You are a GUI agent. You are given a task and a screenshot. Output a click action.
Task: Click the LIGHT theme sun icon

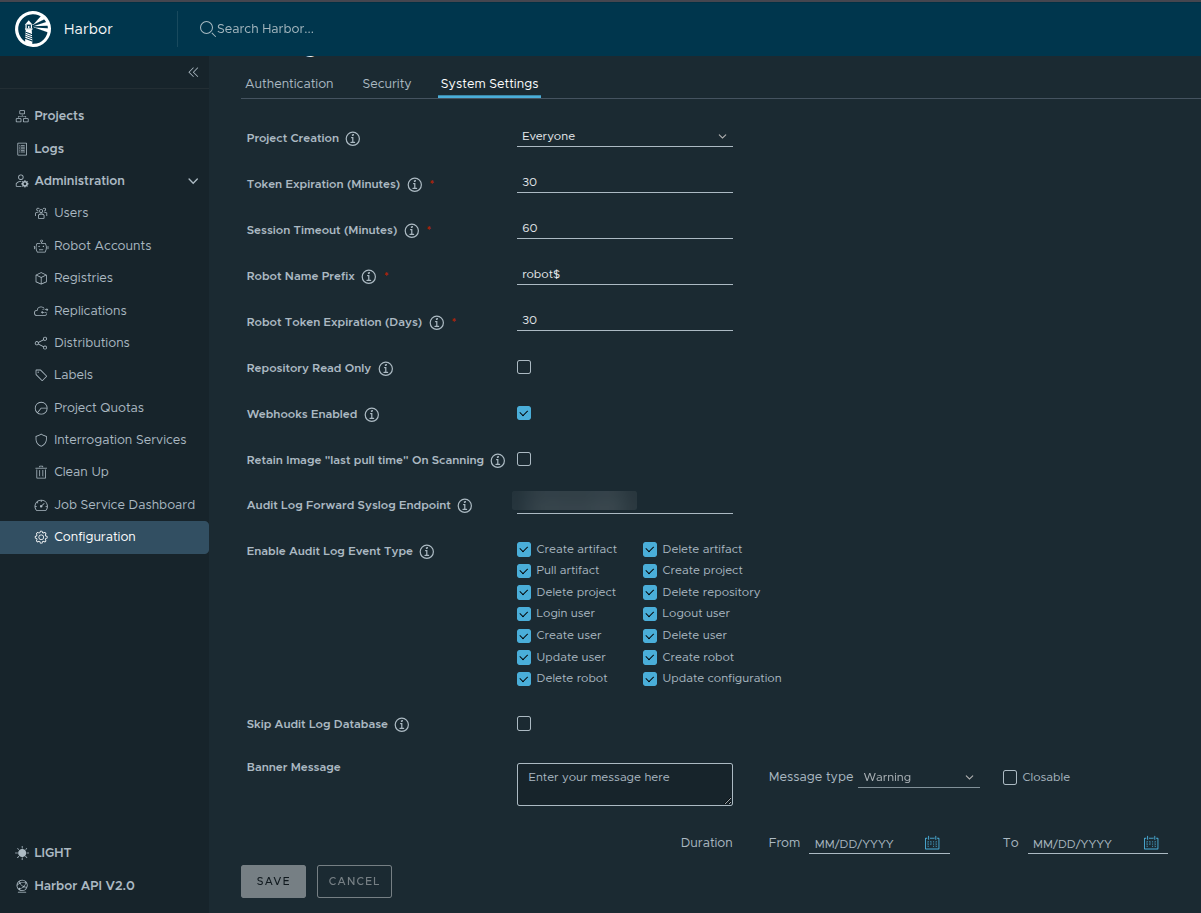tap(22, 853)
